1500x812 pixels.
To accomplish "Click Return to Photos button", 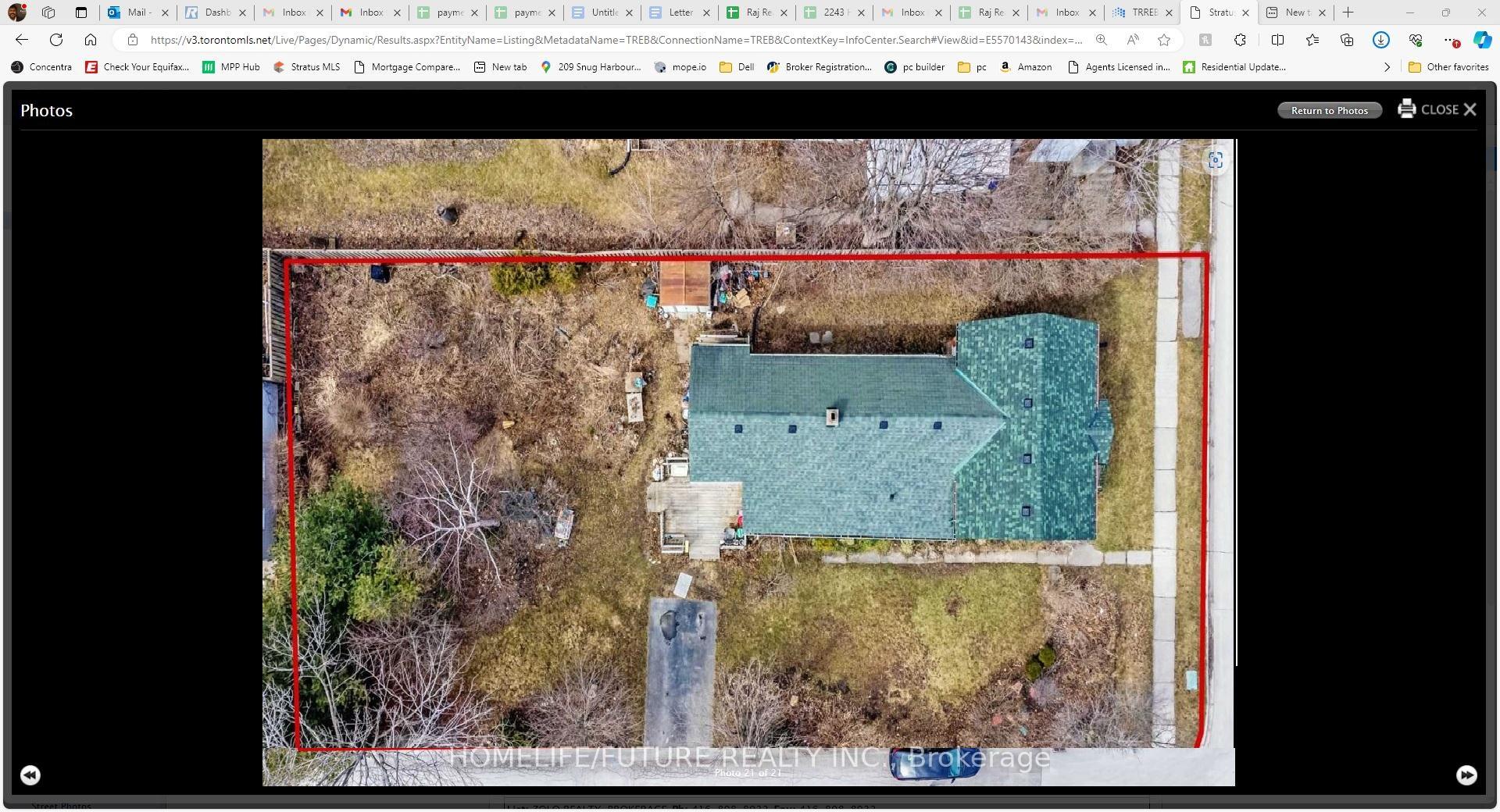I will point(1330,110).
